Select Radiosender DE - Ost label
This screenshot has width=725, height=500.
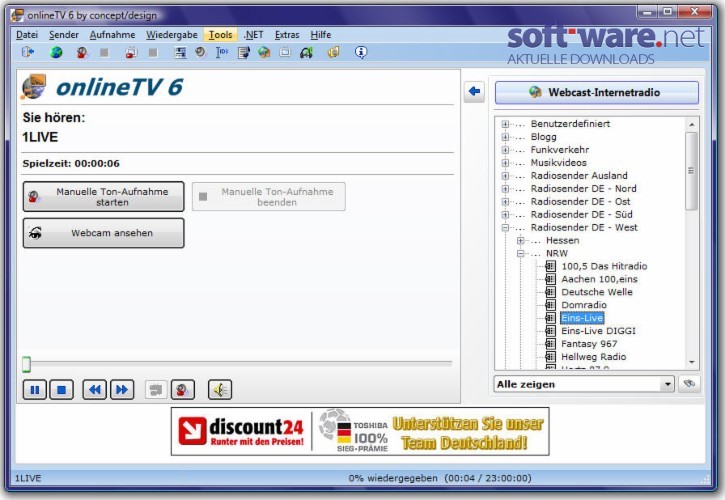(580, 202)
